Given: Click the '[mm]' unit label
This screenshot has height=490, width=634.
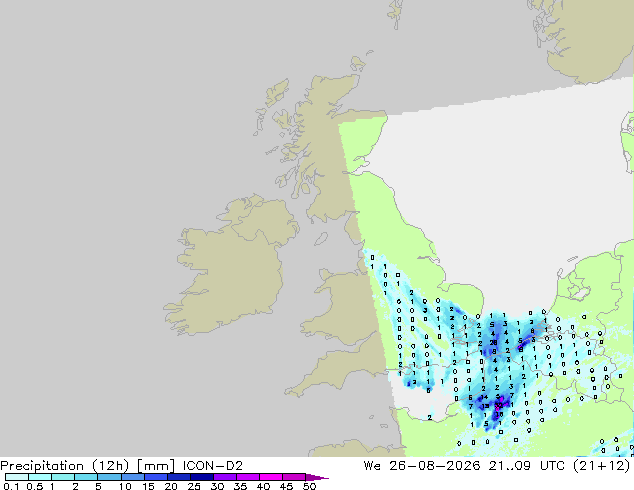Looking at the screenshot, I should click(x=156, y=466).
